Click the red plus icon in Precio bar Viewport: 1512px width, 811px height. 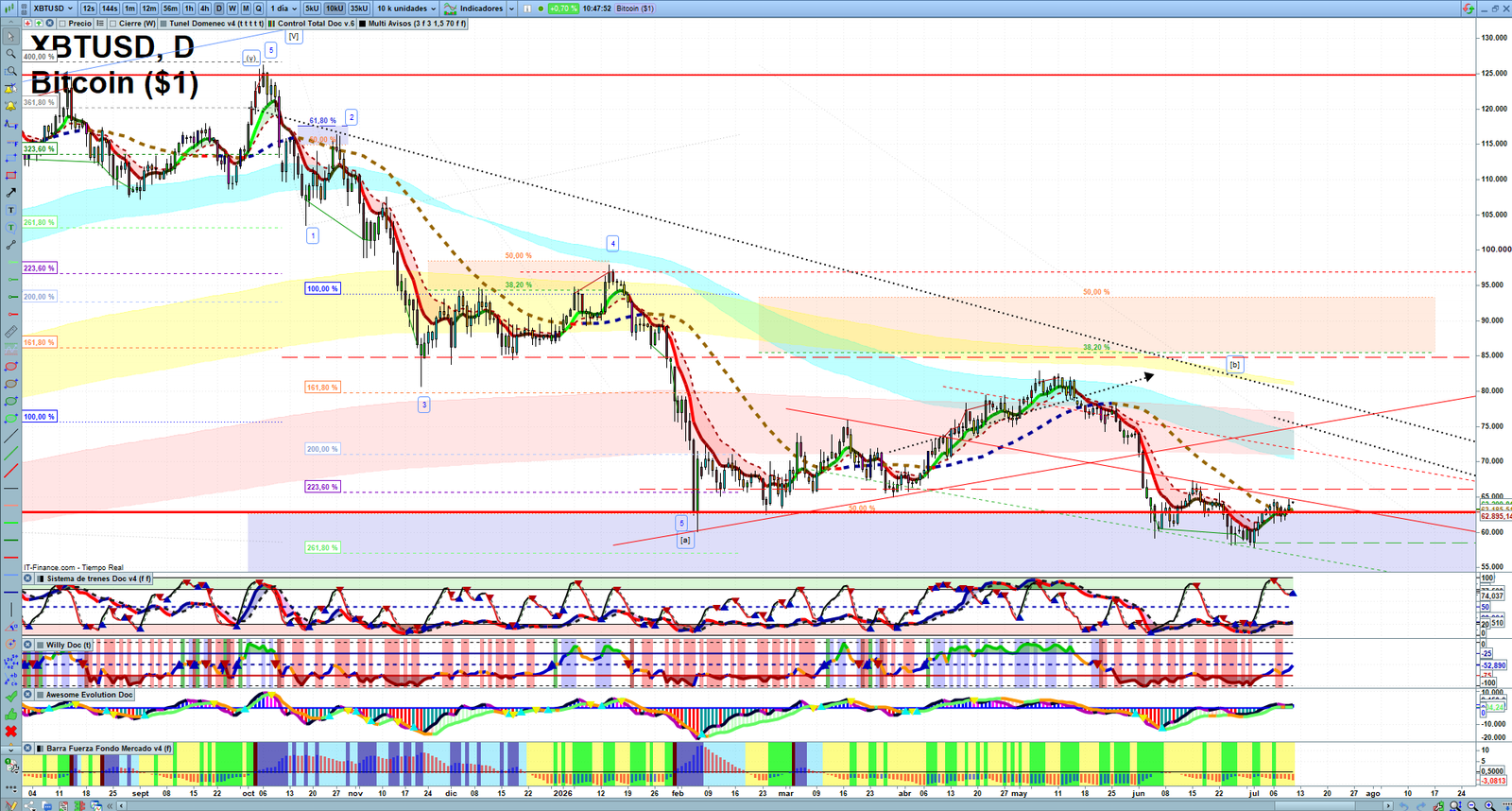[x=27, y=24]
